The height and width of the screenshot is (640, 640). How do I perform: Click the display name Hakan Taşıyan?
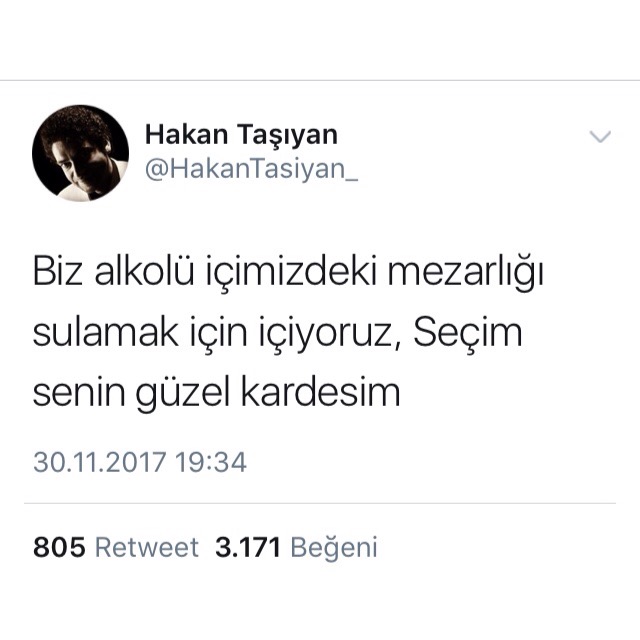coord(241,135)
